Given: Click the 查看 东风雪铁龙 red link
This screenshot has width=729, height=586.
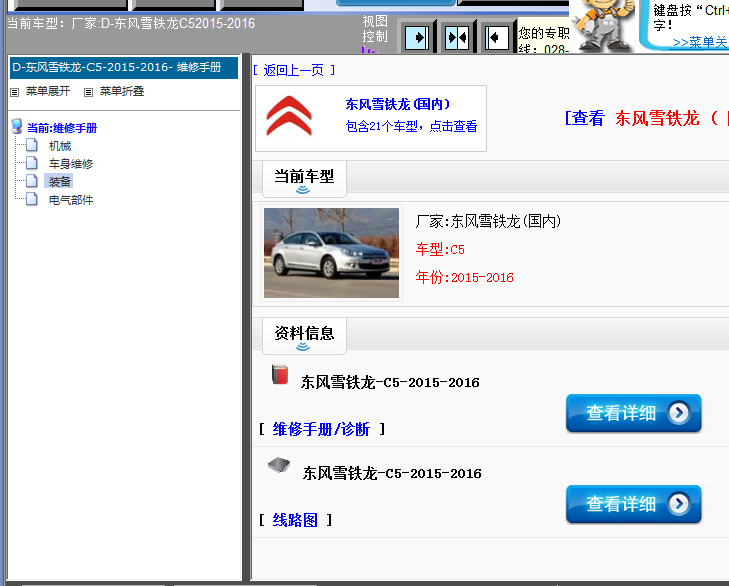Looking at the screenshot, I should (646, 118).
